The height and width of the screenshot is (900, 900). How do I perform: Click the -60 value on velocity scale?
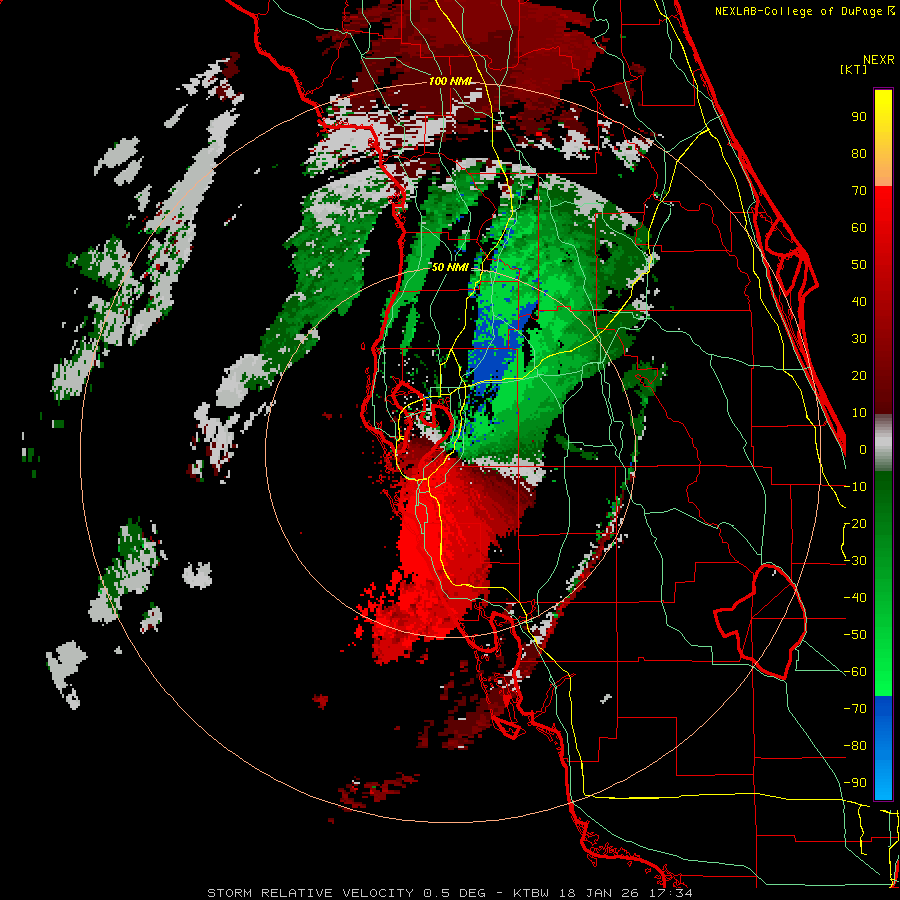coord(855,672)
